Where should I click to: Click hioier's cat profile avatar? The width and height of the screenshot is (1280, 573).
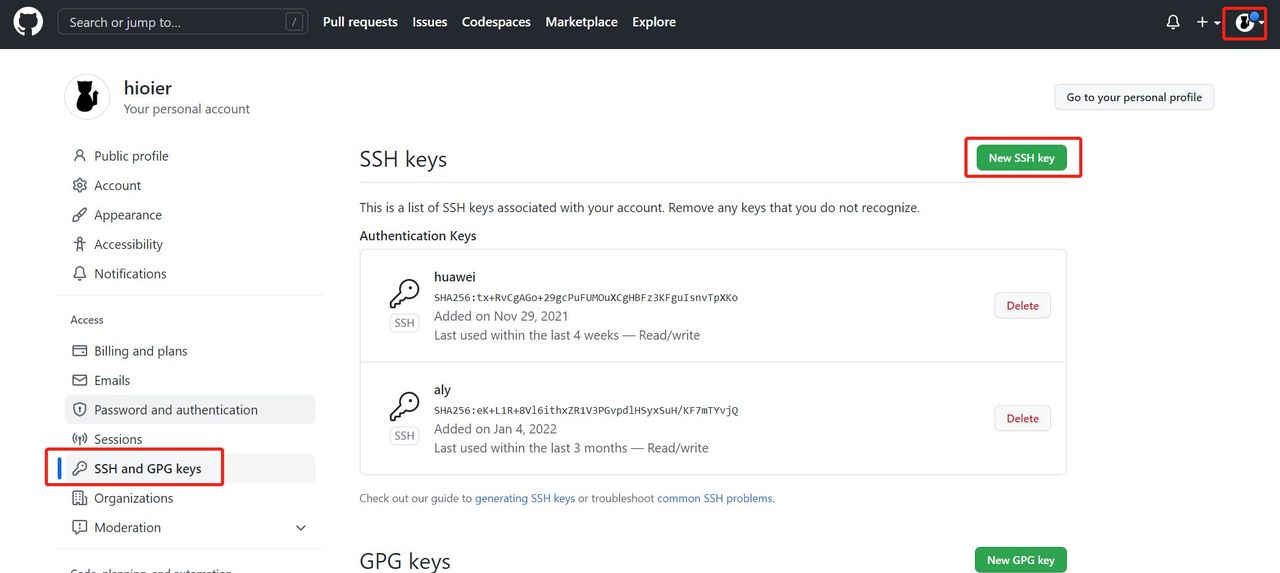pos(87,97)
